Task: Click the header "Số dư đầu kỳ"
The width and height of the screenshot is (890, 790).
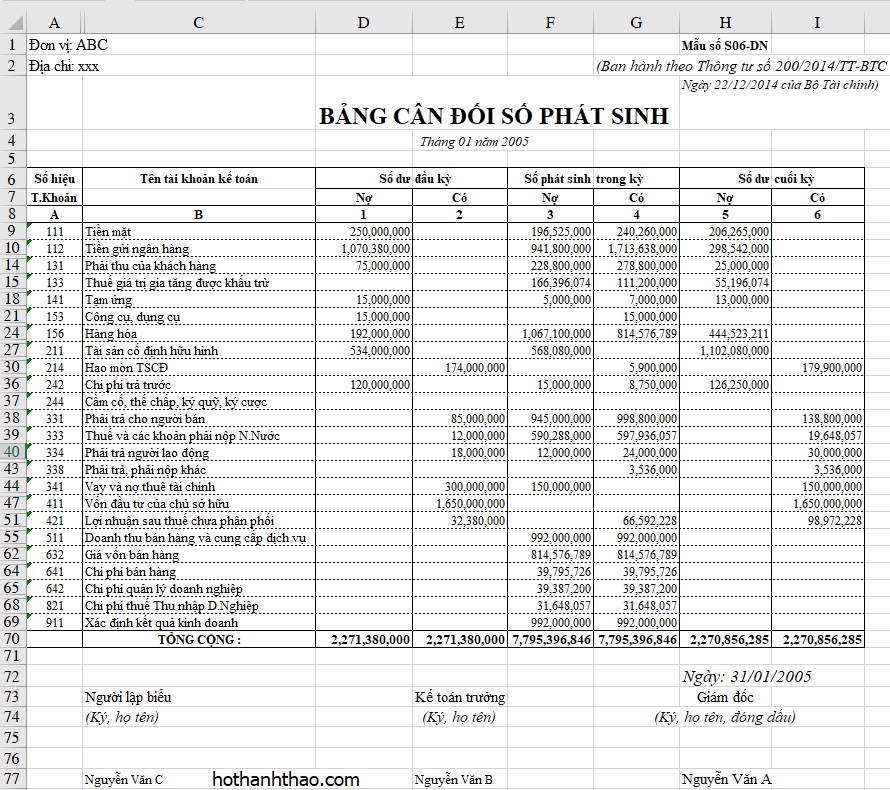Action: click(415, 179)
